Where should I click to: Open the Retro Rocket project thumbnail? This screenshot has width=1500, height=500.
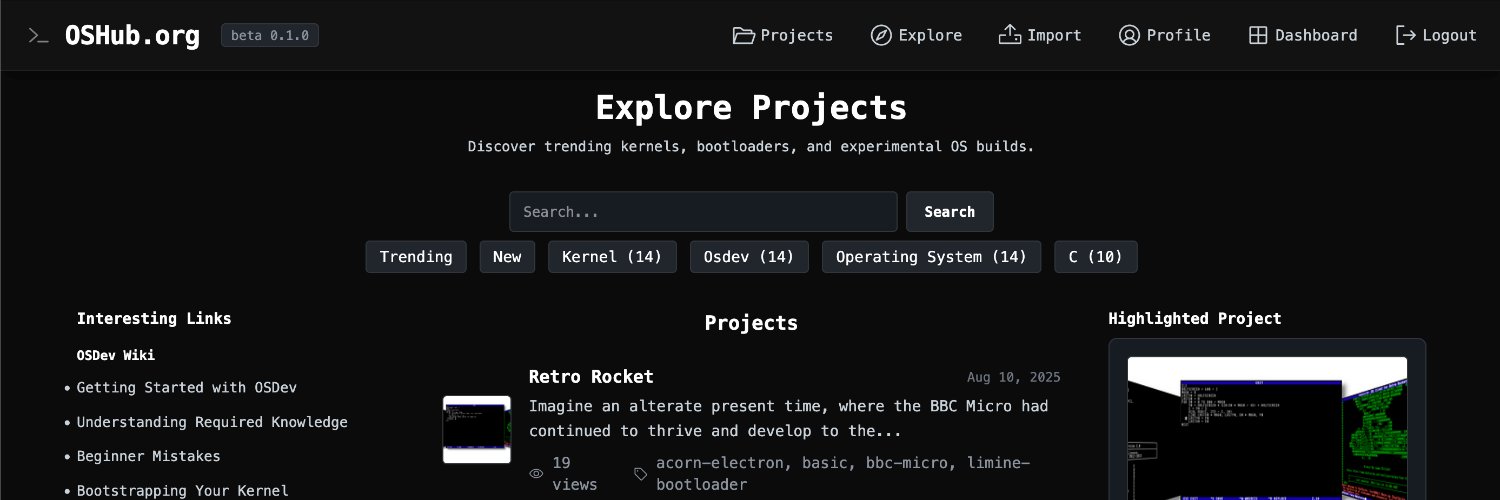(477, 429)
